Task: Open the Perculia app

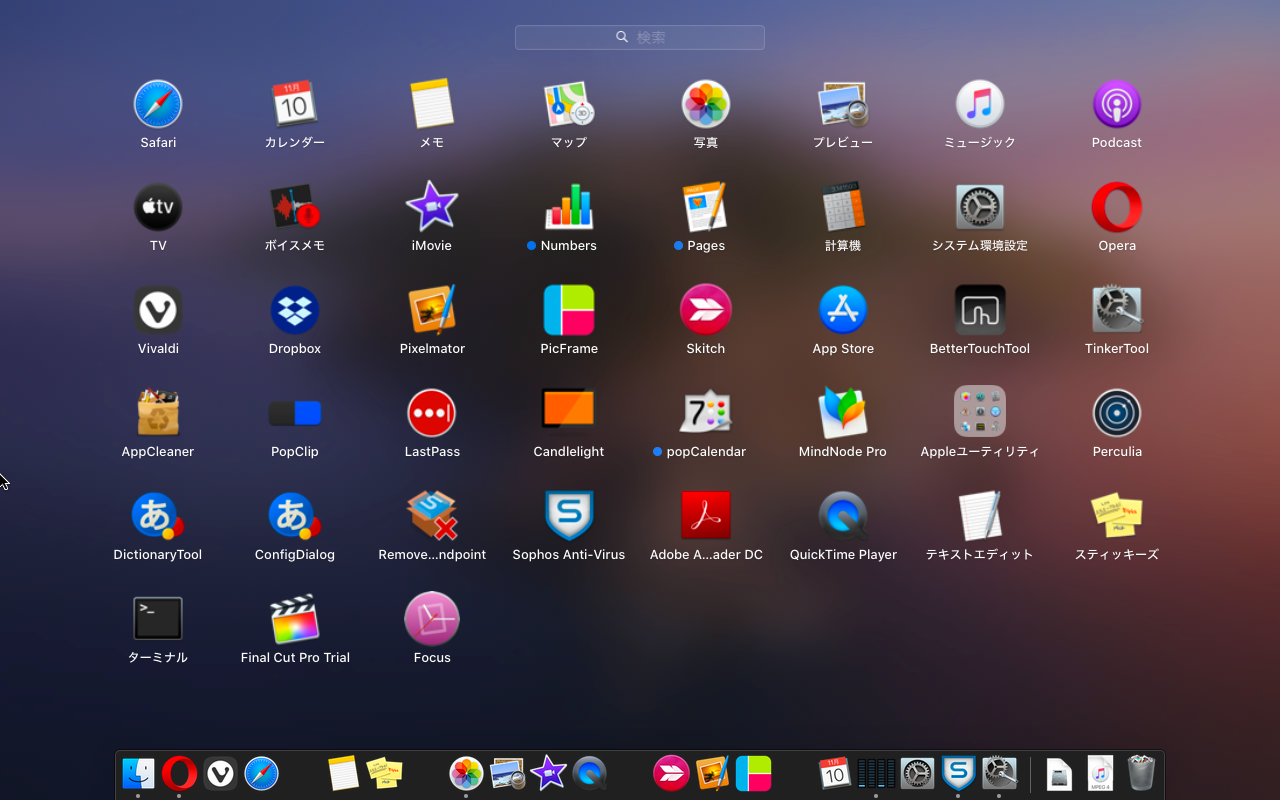Action: click(1117, 413)
